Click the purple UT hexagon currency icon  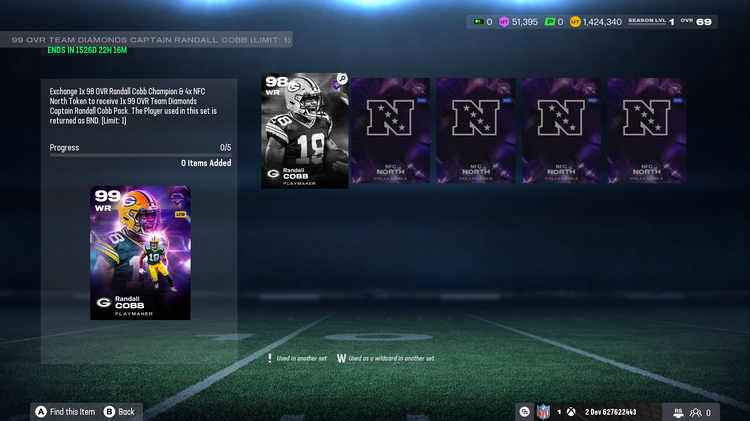click(x=504, y=22)
